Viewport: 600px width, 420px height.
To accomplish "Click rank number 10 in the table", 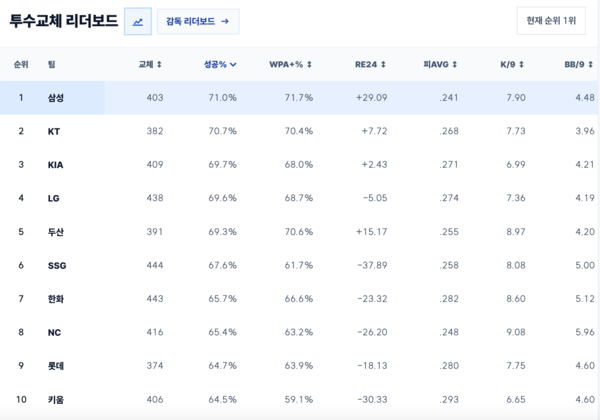I will tap(21, 399).
